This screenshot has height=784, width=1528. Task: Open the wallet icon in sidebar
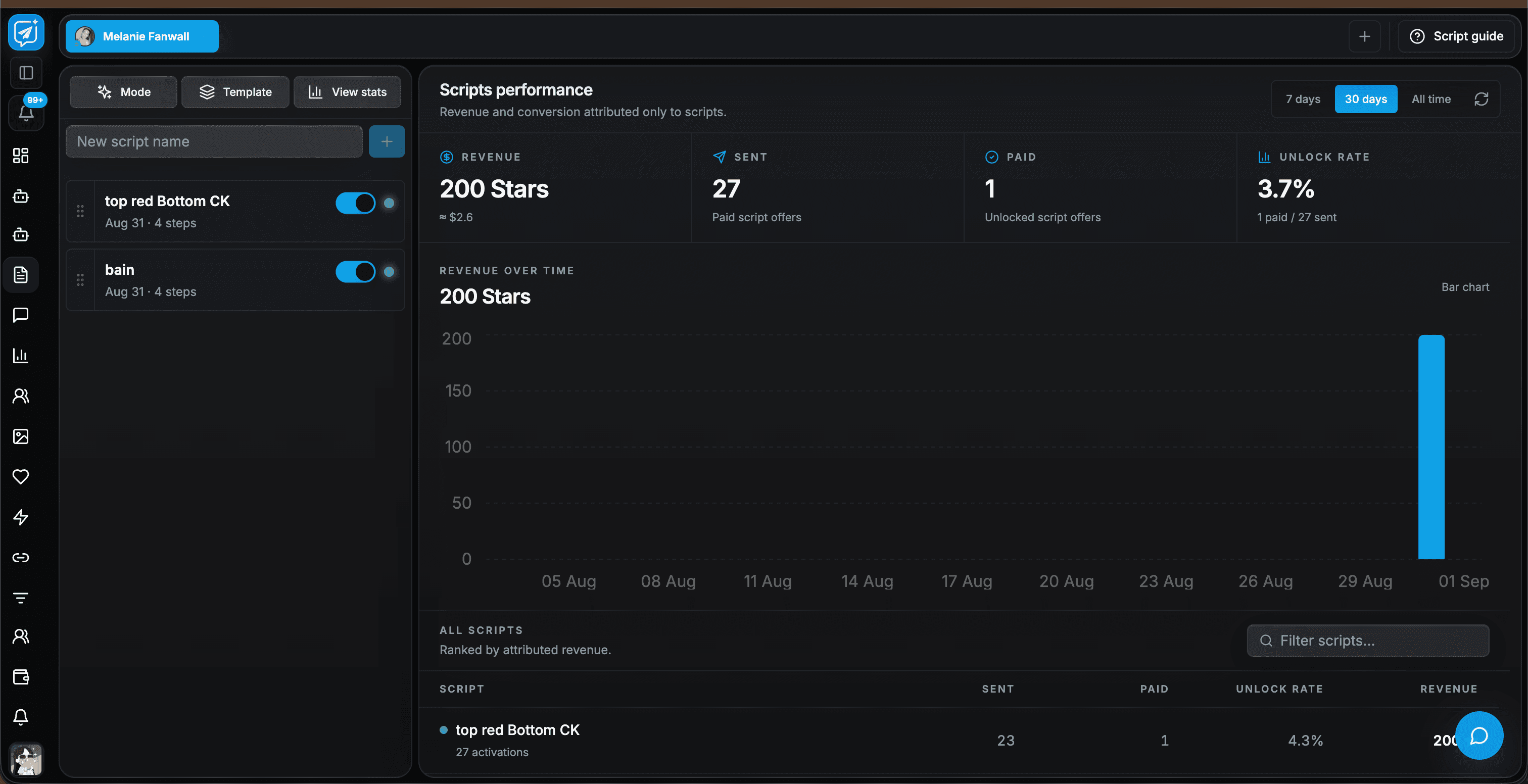click(x=21, y=677)
